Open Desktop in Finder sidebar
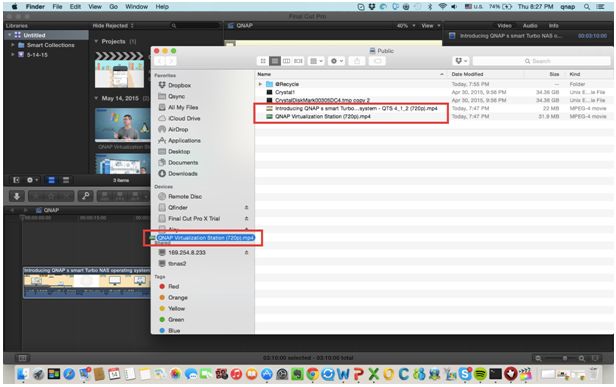This screenshot has width=616, height=387. [179, 151]
